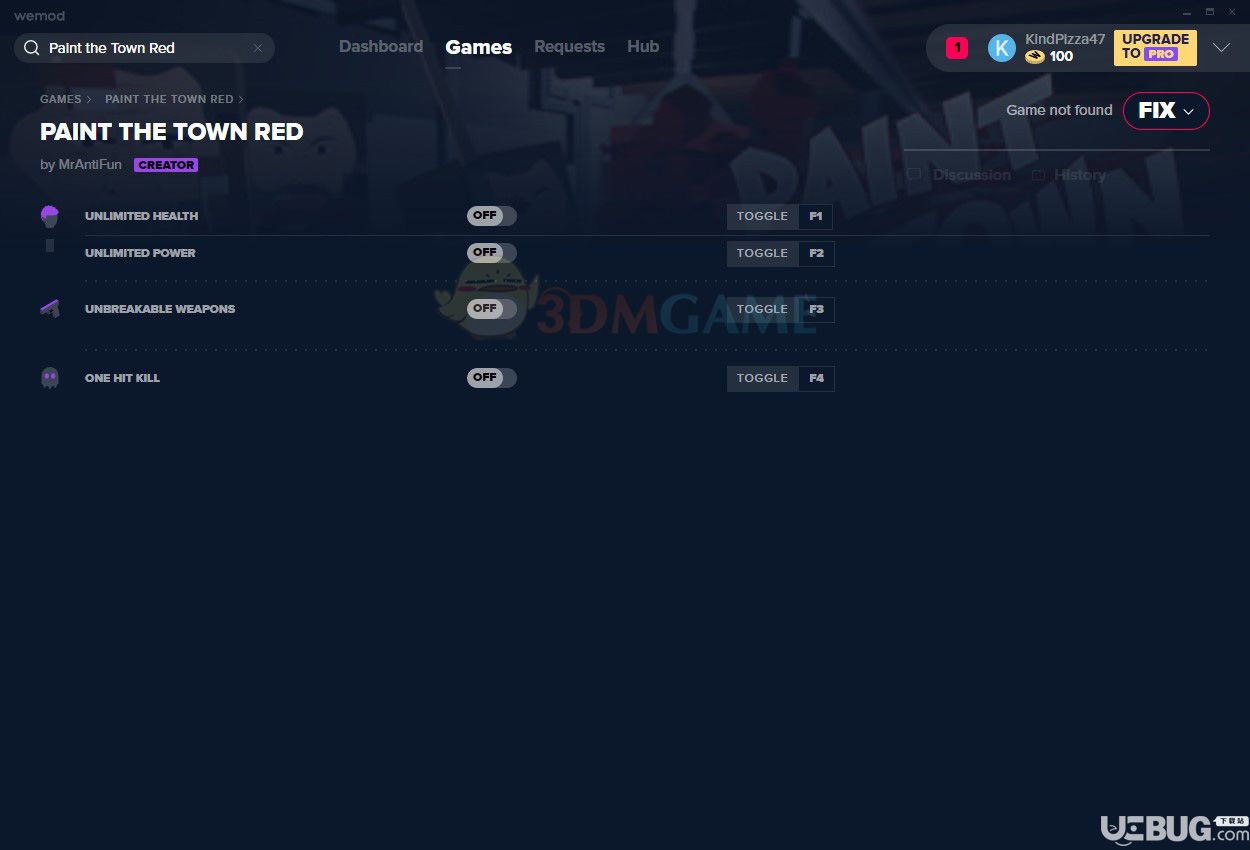Click the coin balance icon
Screen dimensions: 1250x850
1035,57
